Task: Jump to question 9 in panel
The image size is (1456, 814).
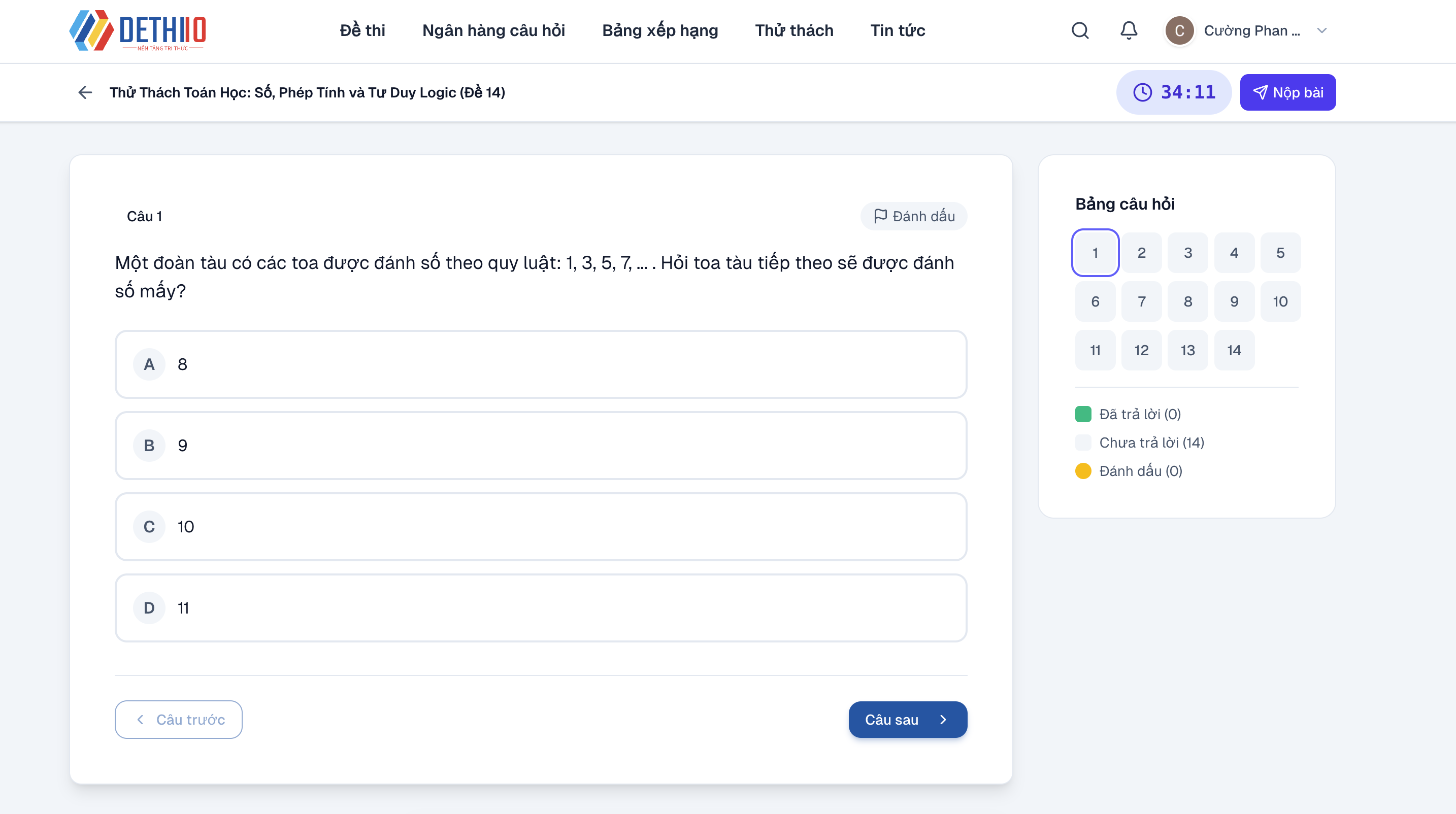Action: coord(1235,301)
